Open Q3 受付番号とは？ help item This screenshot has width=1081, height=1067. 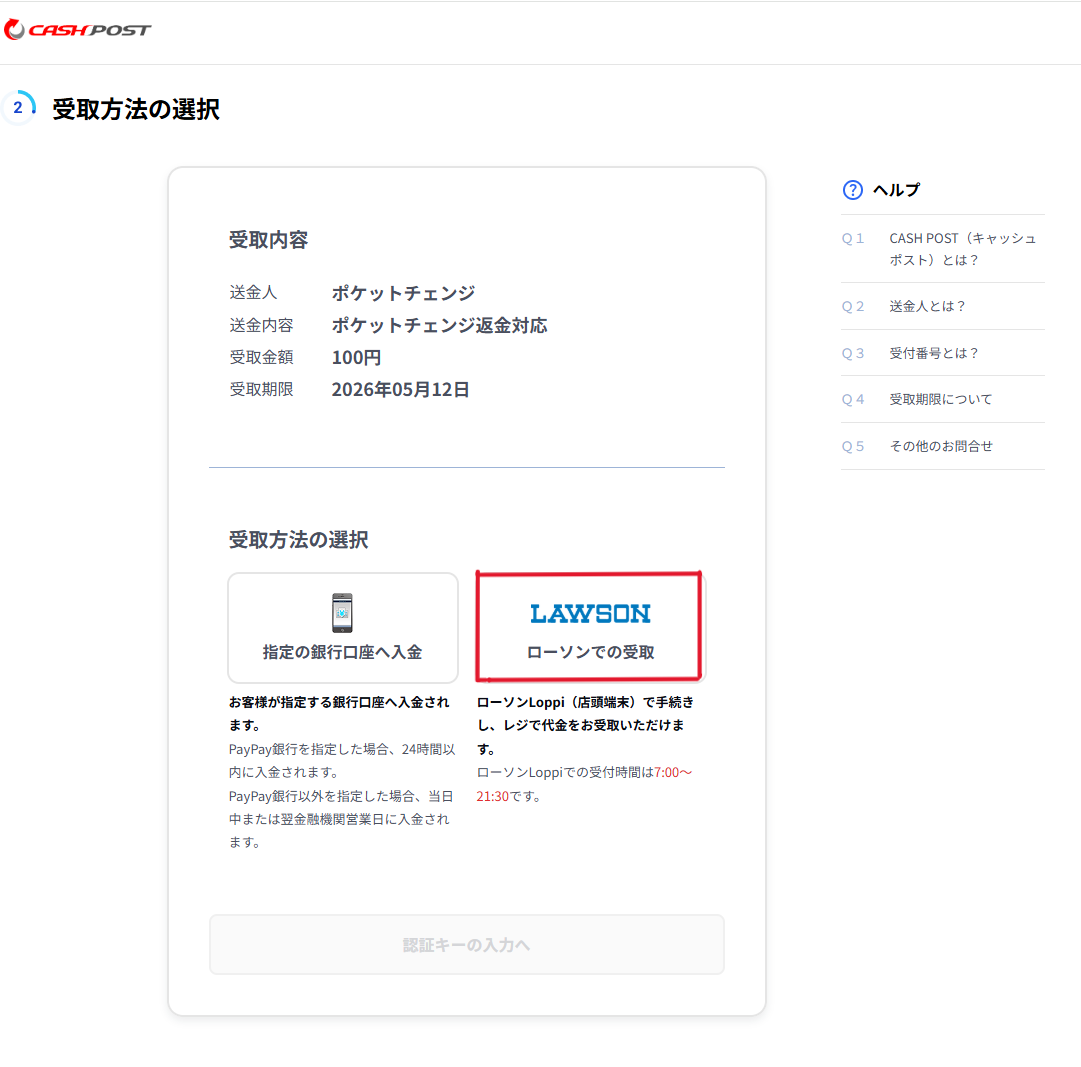[x=942, y=353]
